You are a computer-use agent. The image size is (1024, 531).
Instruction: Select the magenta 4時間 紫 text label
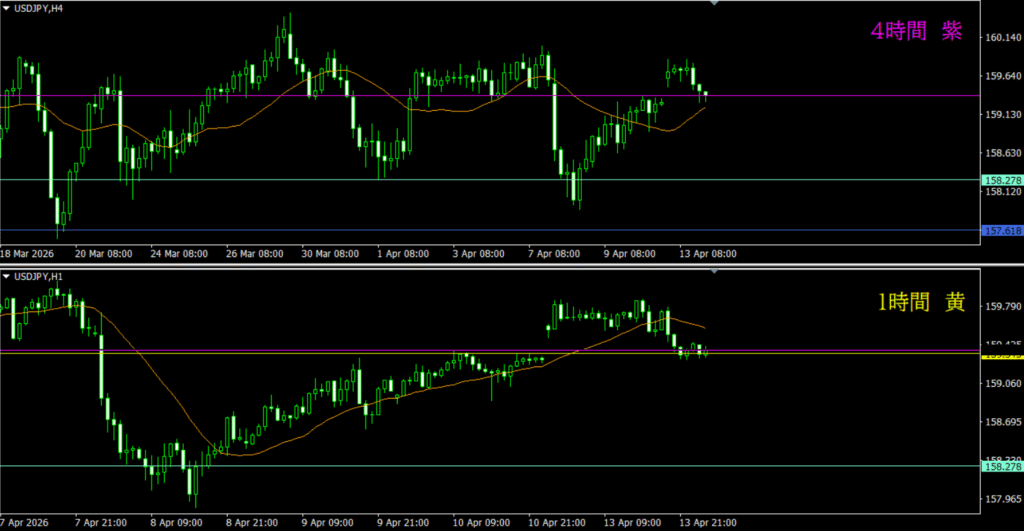coord(916,32)
